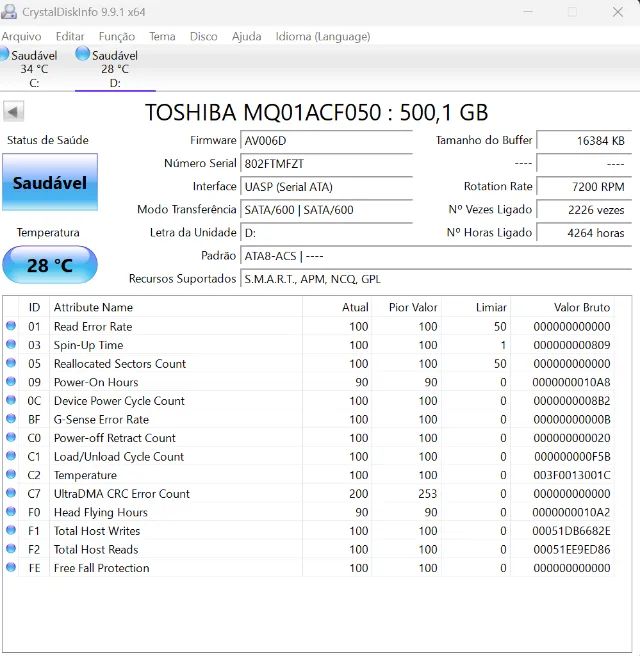Click the Recursos Suportados field
Viewport: 640px width, 656px height.
point(436,279)
